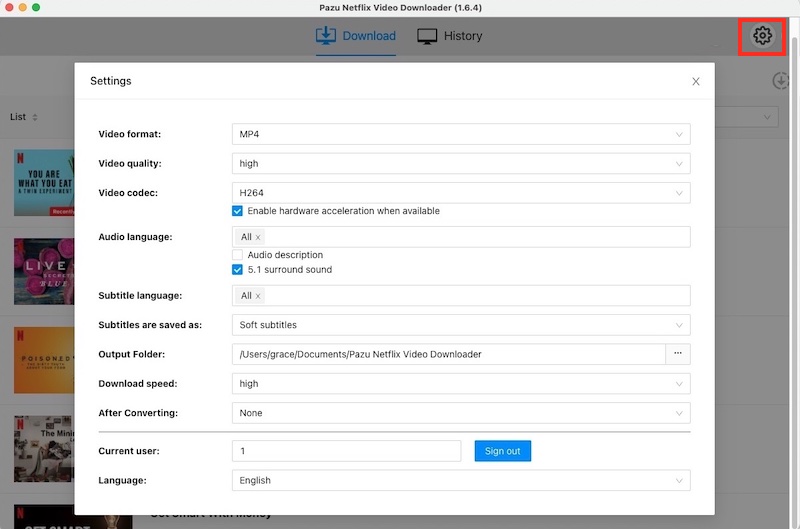Enable the Audio description checkbox
This screenshot has width=800, height=529.
(x=237, y=255)
